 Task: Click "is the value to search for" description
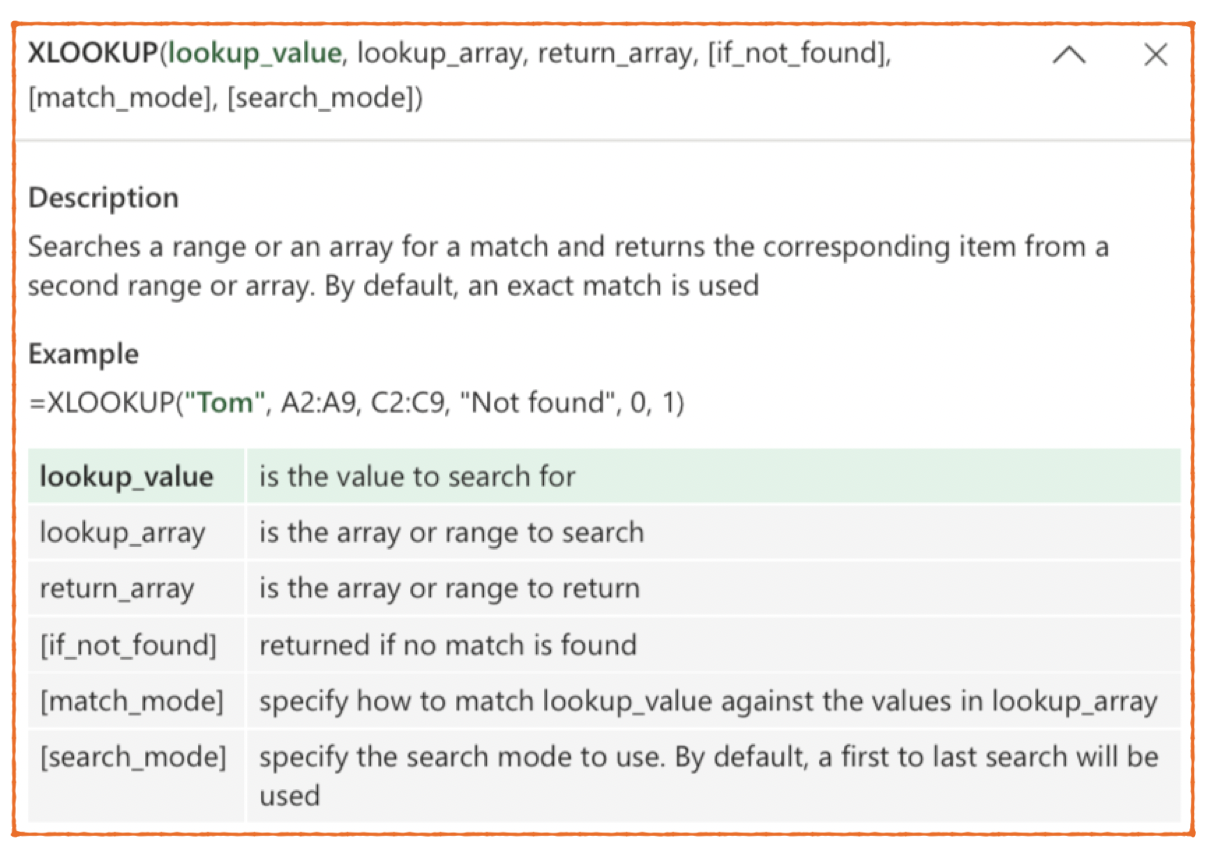tap(417, 476)
